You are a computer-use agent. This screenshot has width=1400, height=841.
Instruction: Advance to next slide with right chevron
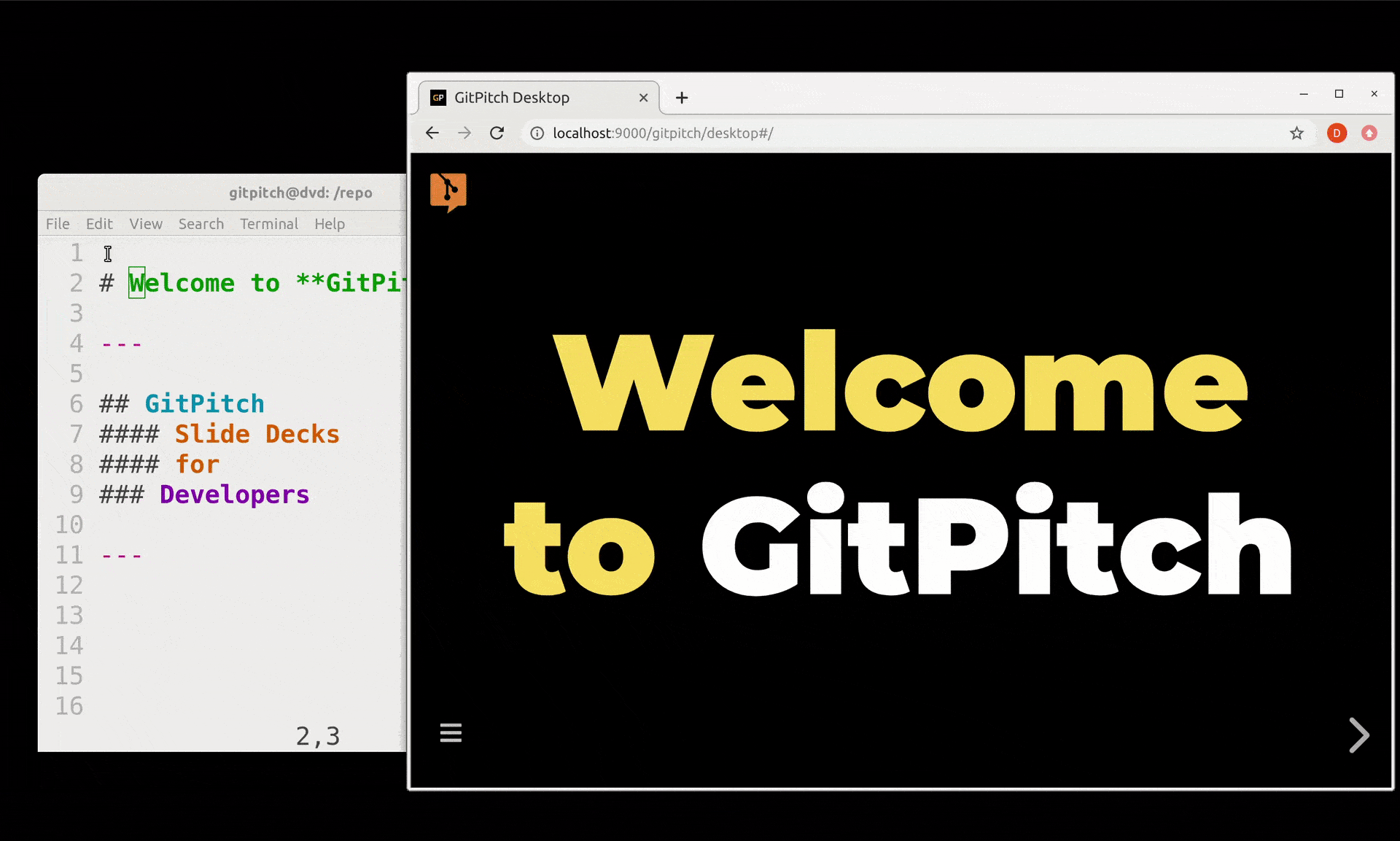tap(1358, 735)
